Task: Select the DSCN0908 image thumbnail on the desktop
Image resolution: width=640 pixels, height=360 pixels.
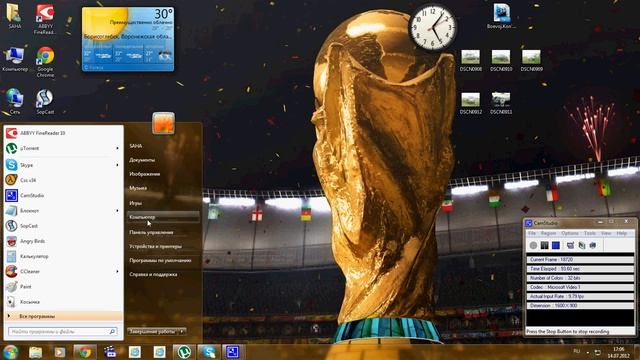Action: (x=471, y=60)
